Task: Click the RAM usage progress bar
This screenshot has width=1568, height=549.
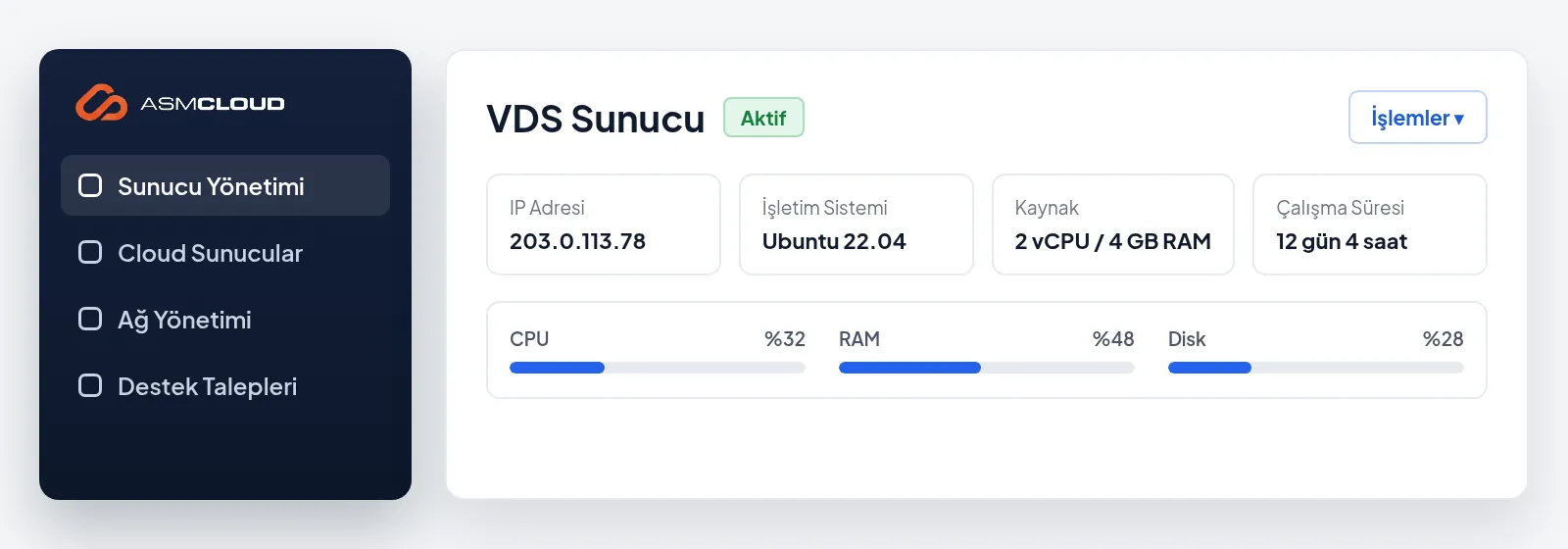Action: click(x=987, y=368)
